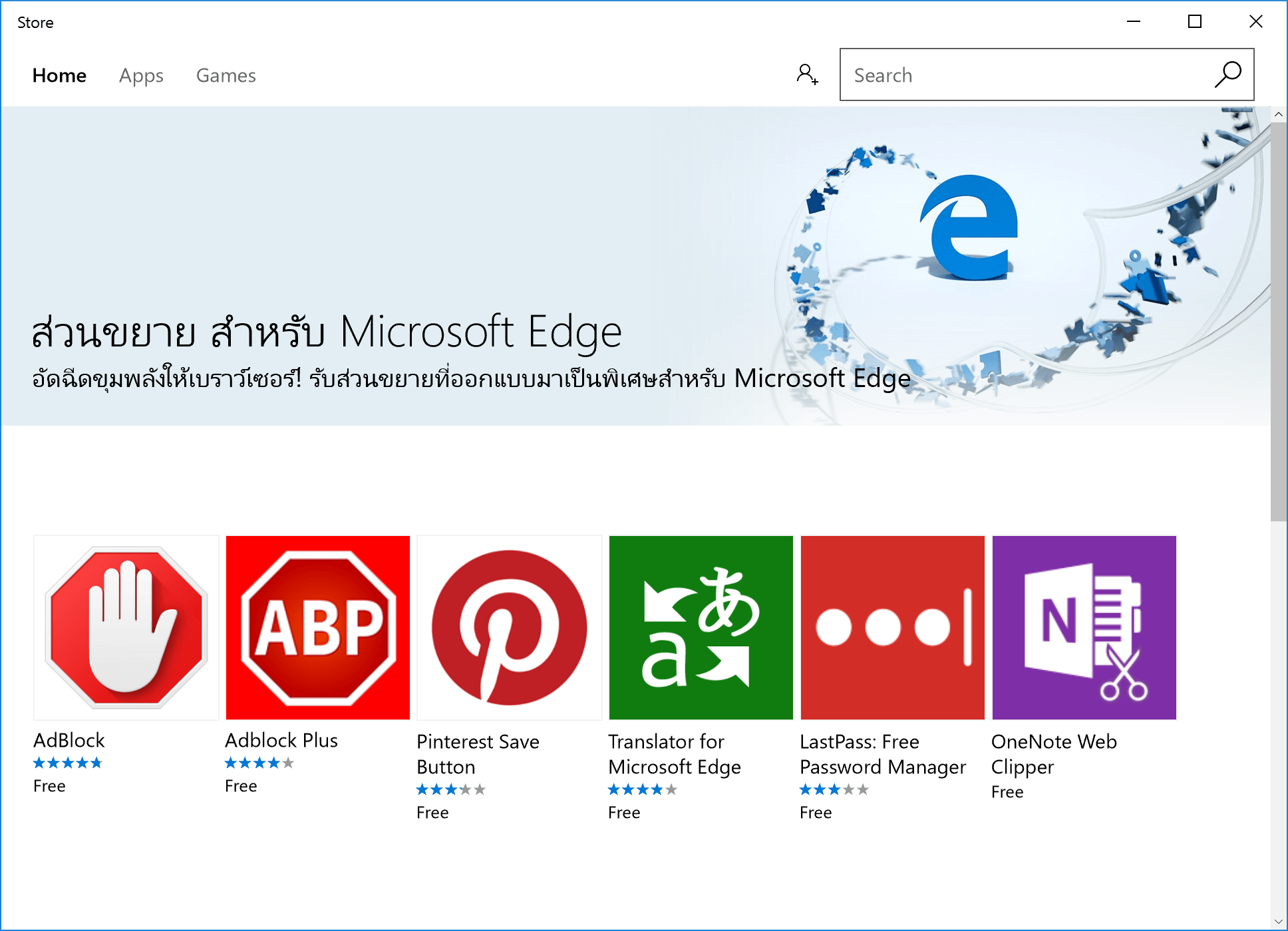Open the Adblock Plus ABP icon
This screenshot has width=1288, height=931.
click(318, 627)
